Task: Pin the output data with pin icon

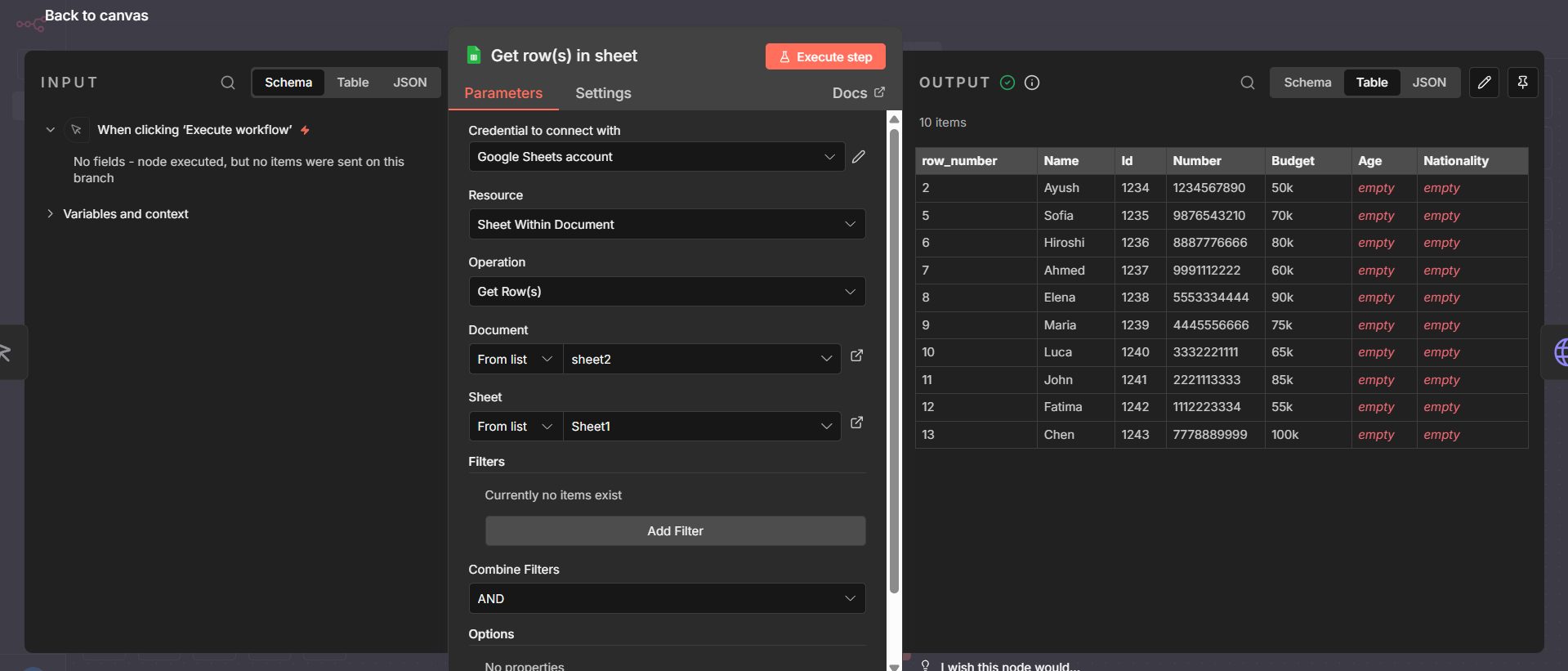Action: [x=1523, y=83]
